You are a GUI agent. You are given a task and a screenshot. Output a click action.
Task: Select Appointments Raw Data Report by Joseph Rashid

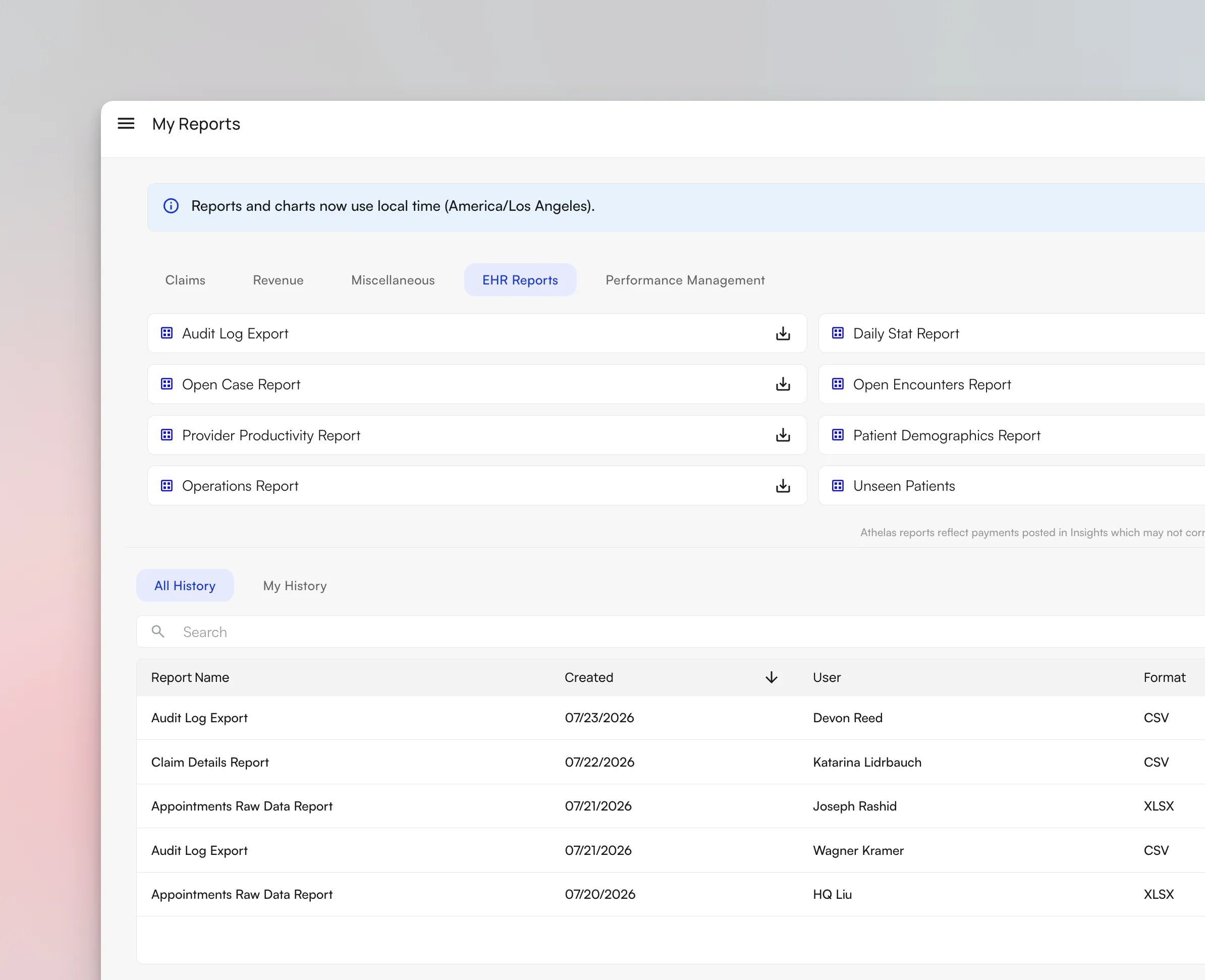pos(671,806)
